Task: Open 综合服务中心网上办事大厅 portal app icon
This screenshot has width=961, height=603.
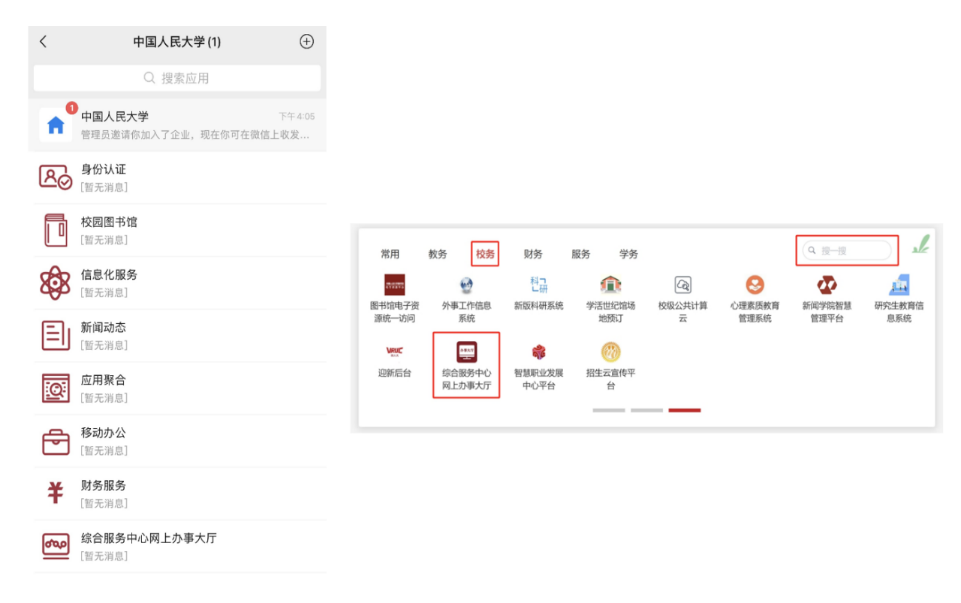Action: point(466,353)
